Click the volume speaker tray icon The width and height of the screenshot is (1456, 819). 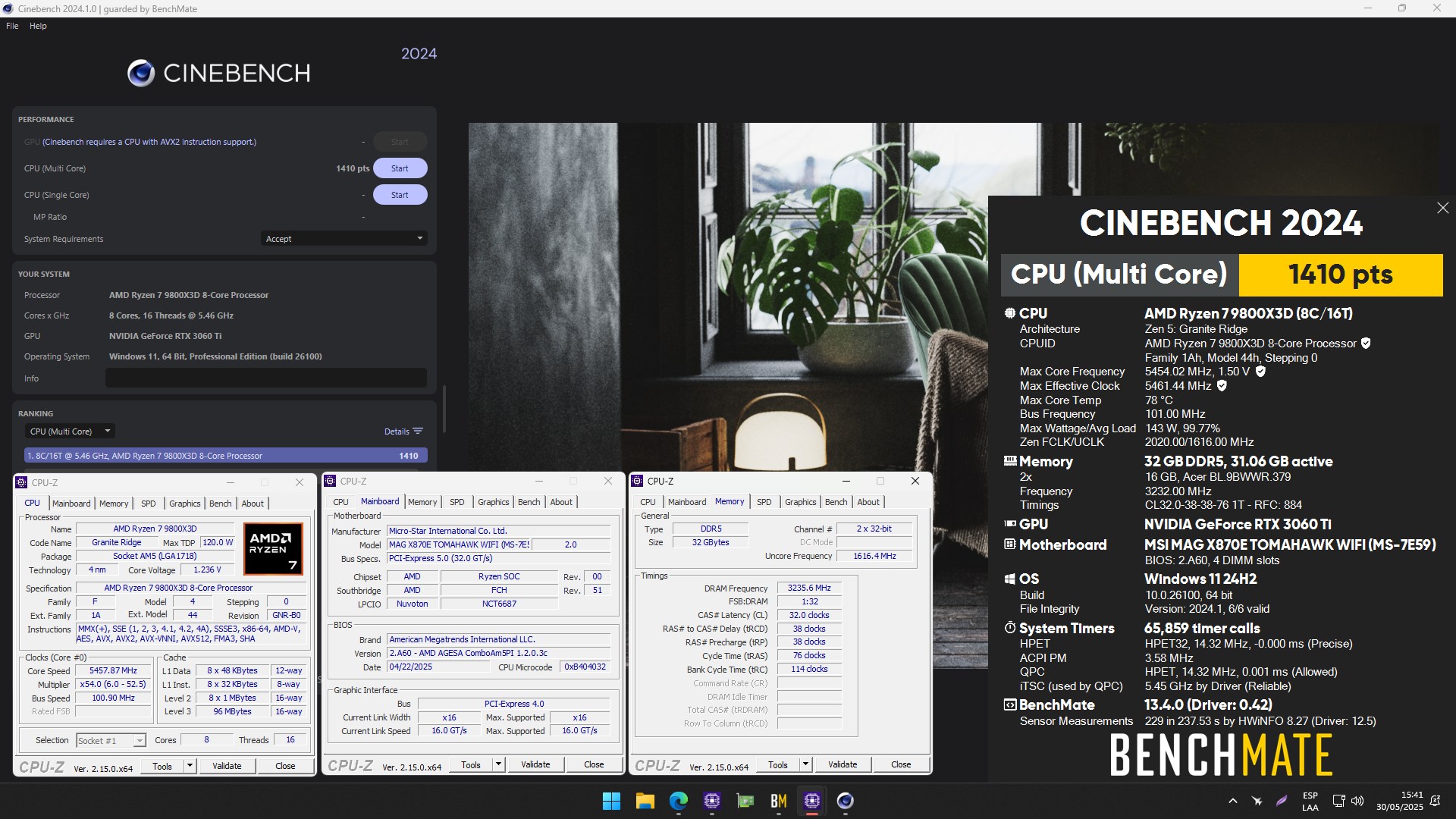[1357, 801]
